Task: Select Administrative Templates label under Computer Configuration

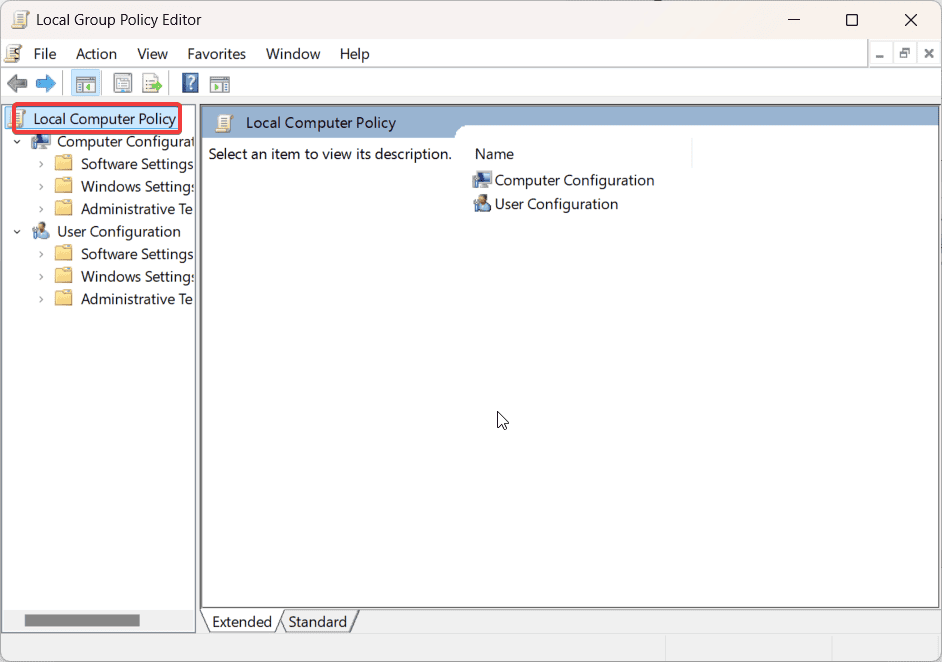Action: [x=137, y=209]
